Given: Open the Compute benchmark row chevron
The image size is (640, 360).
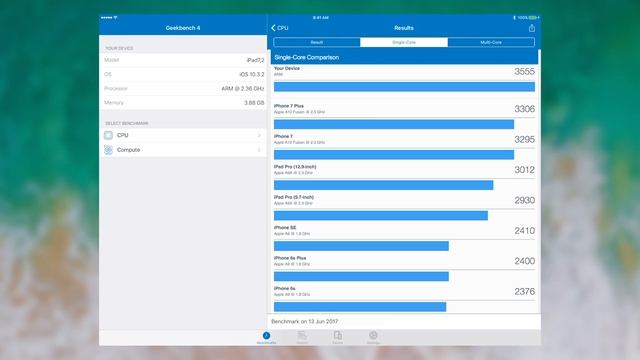Looking at the screenshot, I should tap(259, 150).
